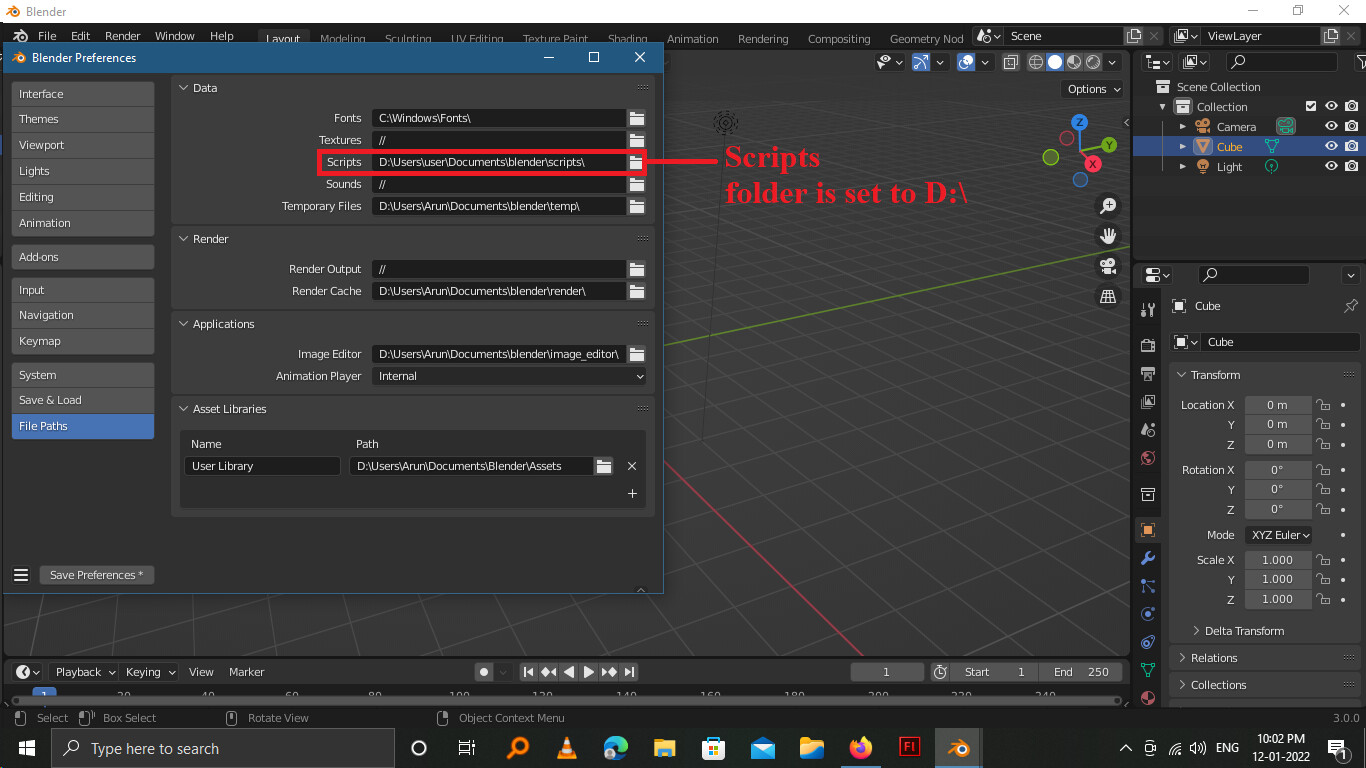Click the magnifier zoom icon in the viewport
This screenshot has width=1366, height=768.
click(1108, 205)
